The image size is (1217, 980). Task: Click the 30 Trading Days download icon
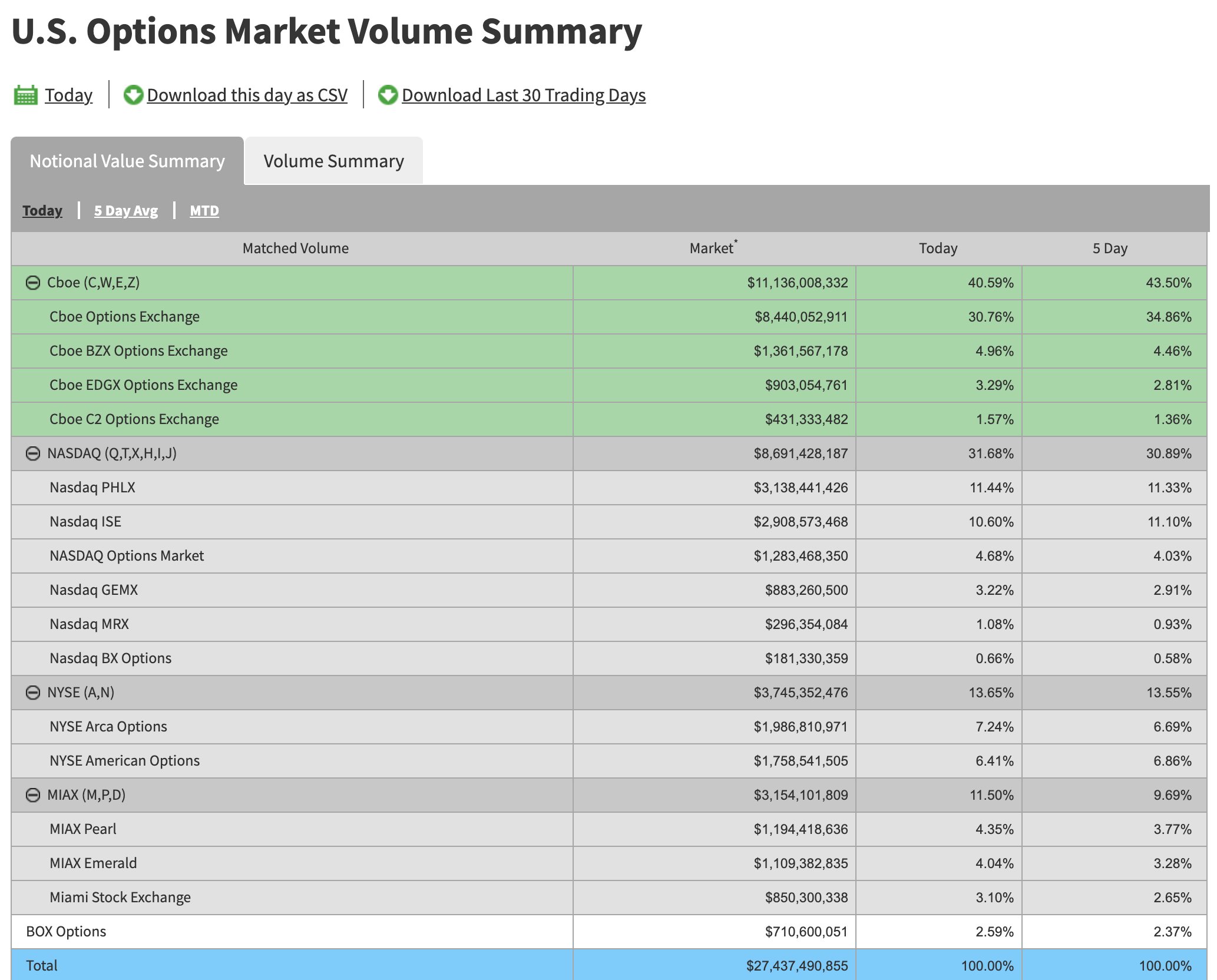(388, 95)
